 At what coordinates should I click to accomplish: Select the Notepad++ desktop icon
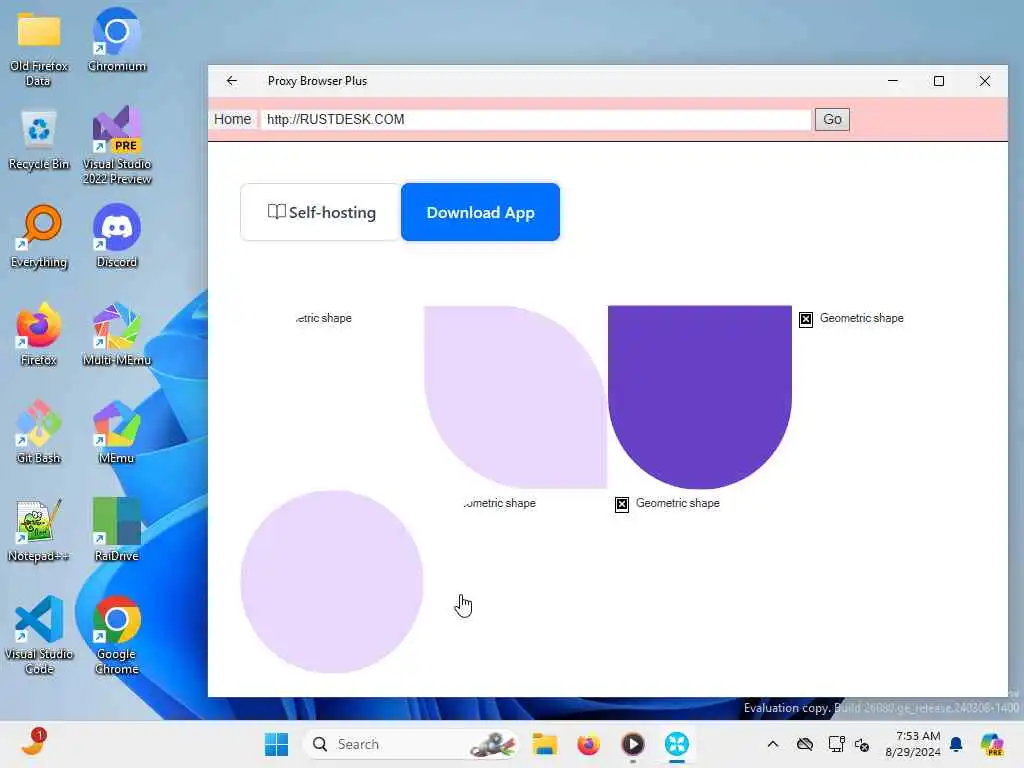click(39, 530)
